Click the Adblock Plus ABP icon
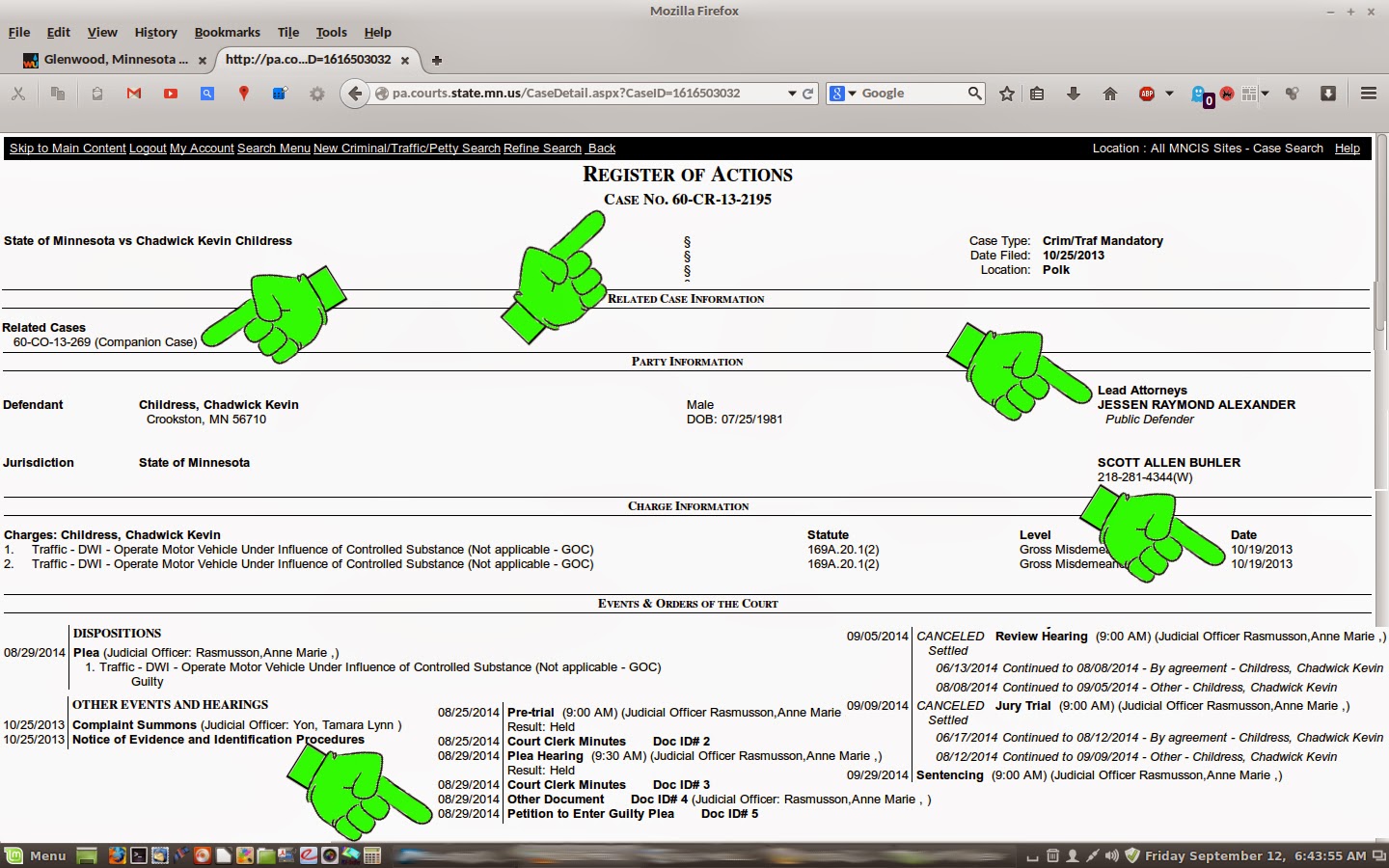This screenshot has width=1389, height=868. [1147, 94]
